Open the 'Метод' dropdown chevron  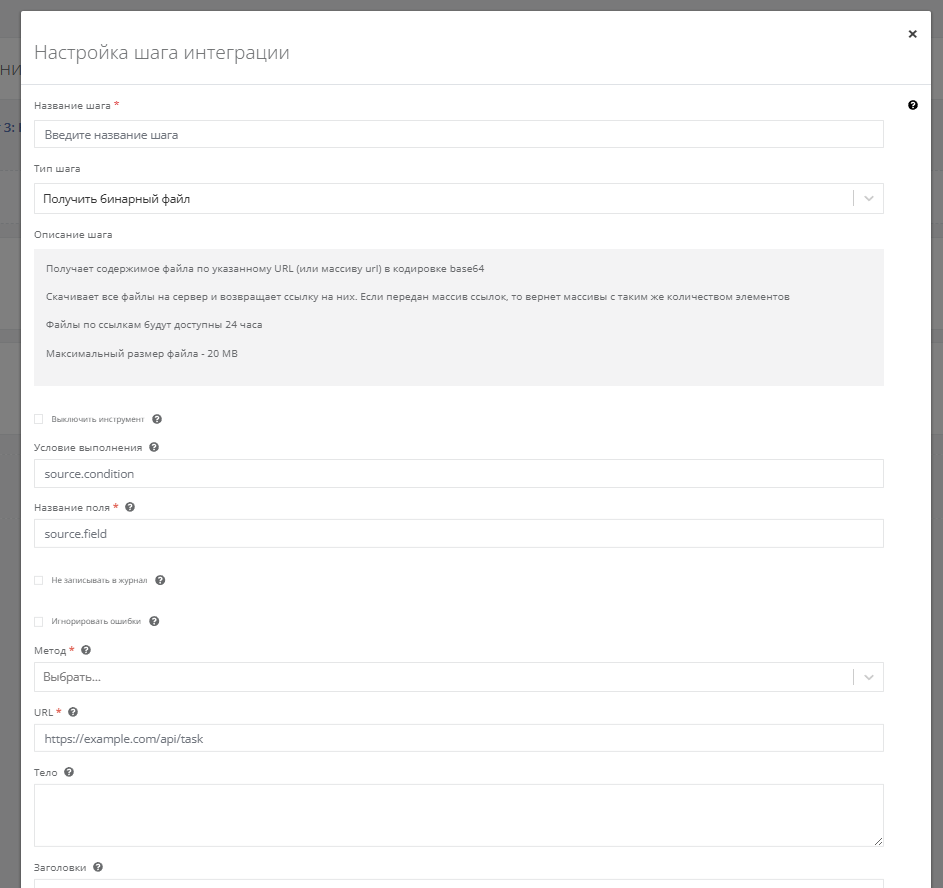tap(868, 677)
